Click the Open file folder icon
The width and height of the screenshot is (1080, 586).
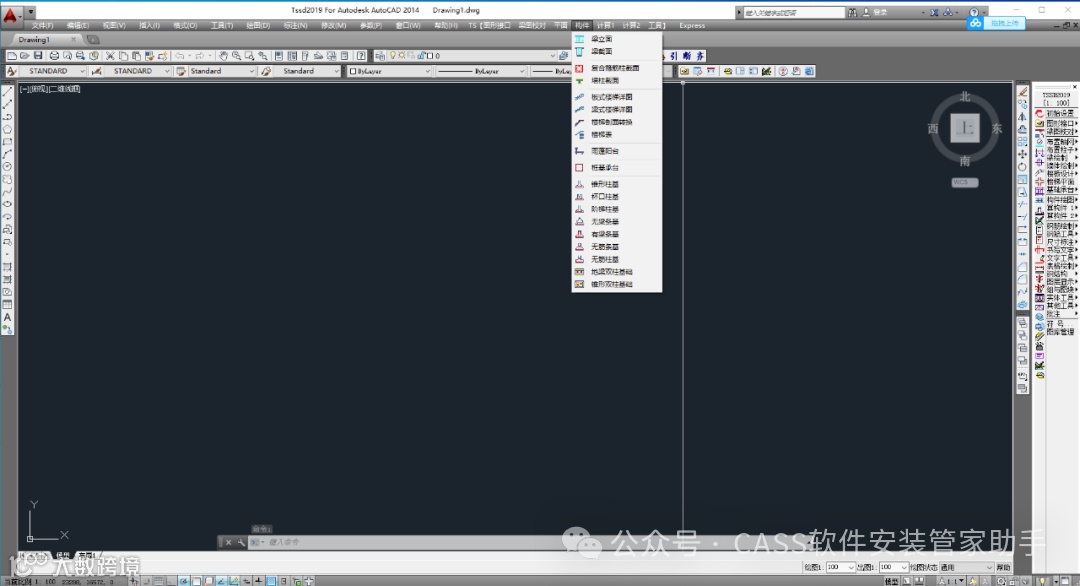point(25,56)
